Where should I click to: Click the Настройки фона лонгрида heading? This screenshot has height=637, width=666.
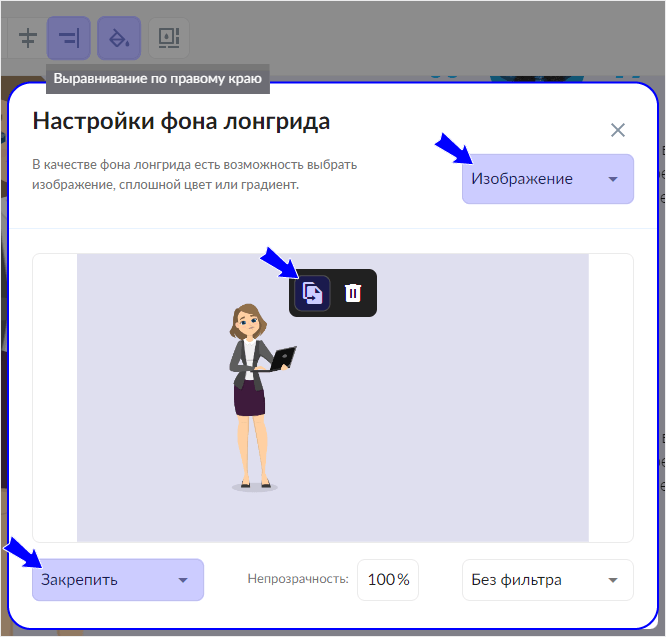(x=181, y=121)
